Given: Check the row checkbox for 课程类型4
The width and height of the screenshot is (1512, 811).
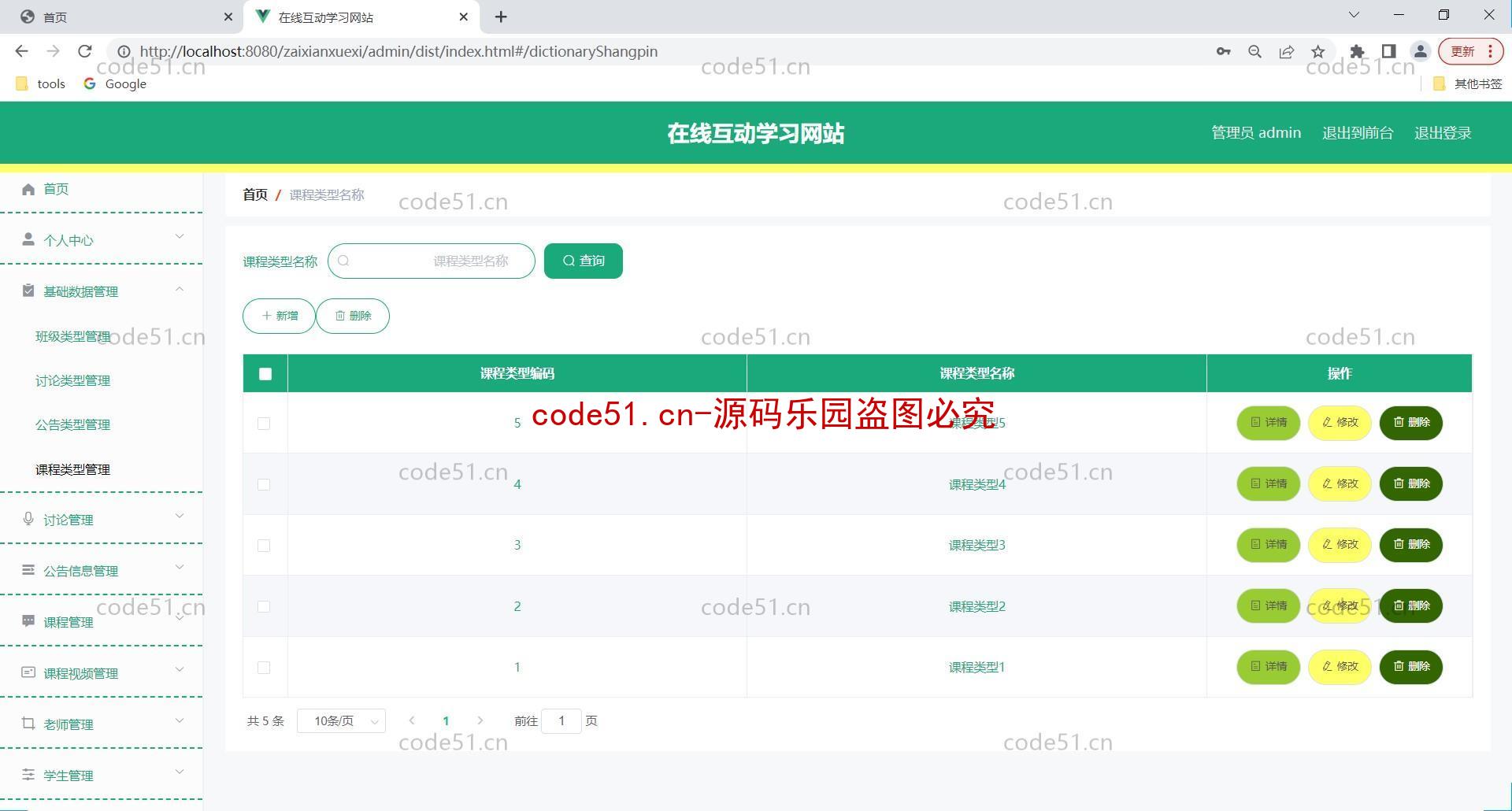Looking at the screenshot, I should 264,484.
